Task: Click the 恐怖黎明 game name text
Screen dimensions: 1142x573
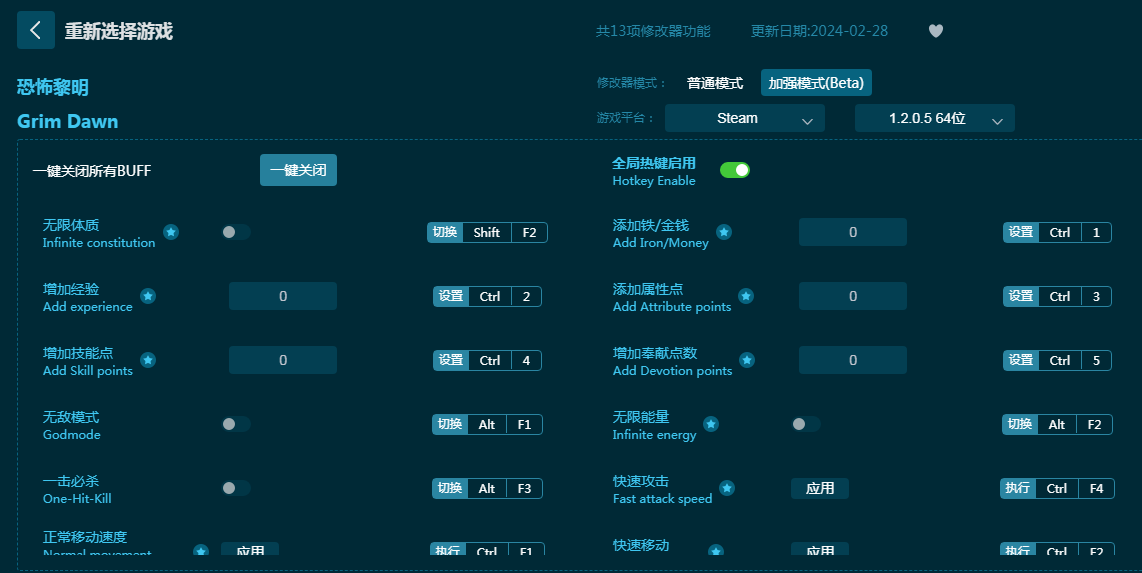Action: click(x=52, y=87)
